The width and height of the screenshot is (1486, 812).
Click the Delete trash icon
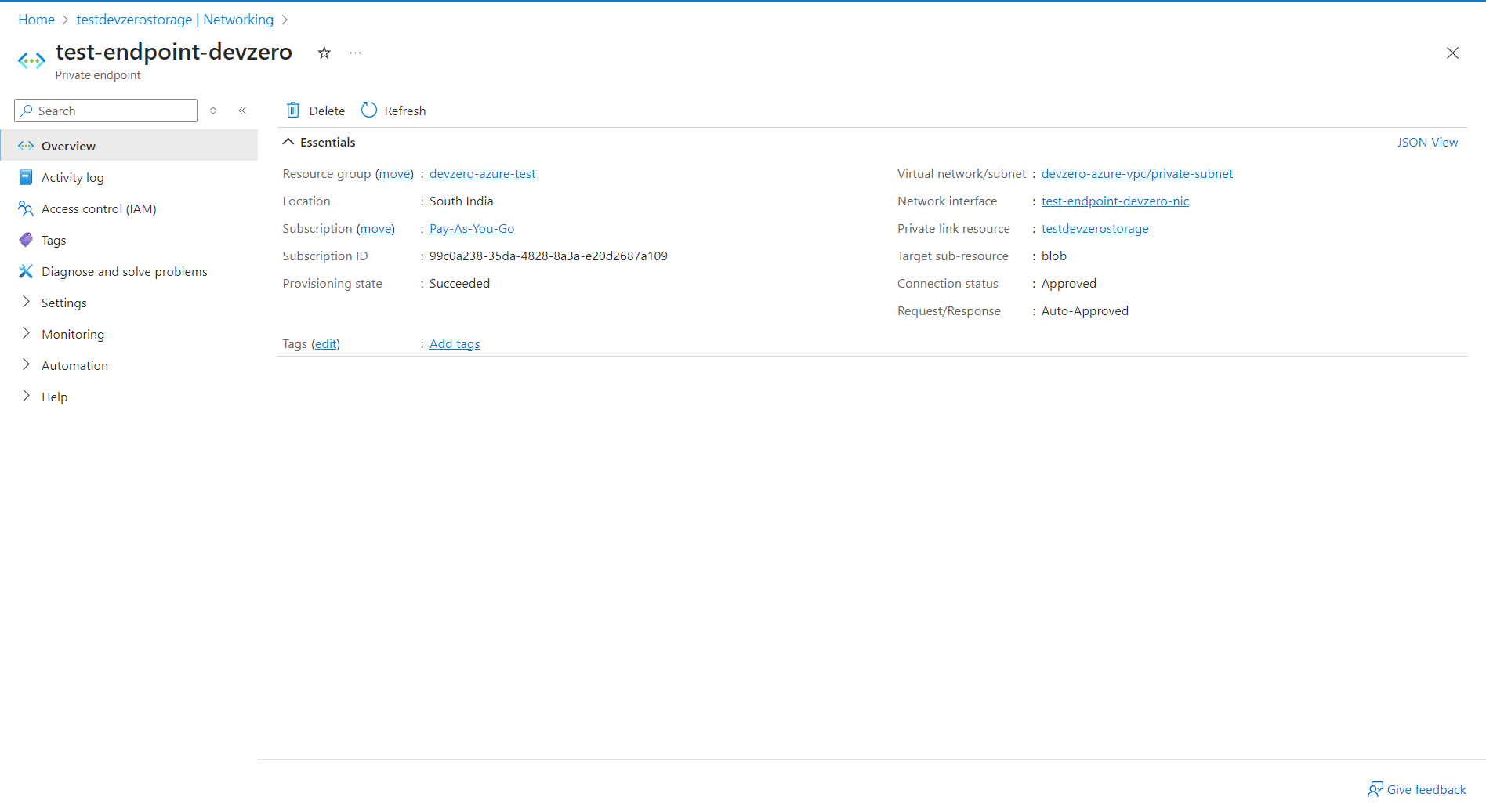[293, 110]
